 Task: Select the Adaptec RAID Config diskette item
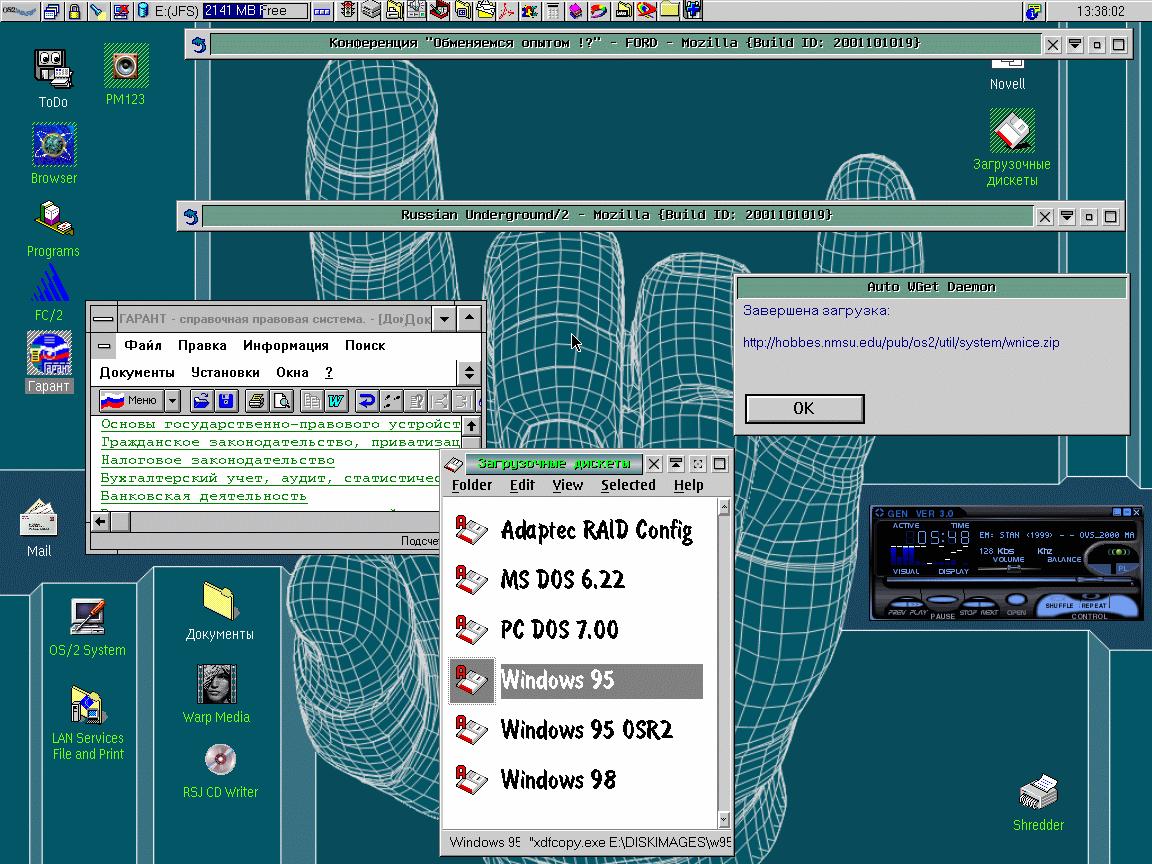click(x=573, y=530)
